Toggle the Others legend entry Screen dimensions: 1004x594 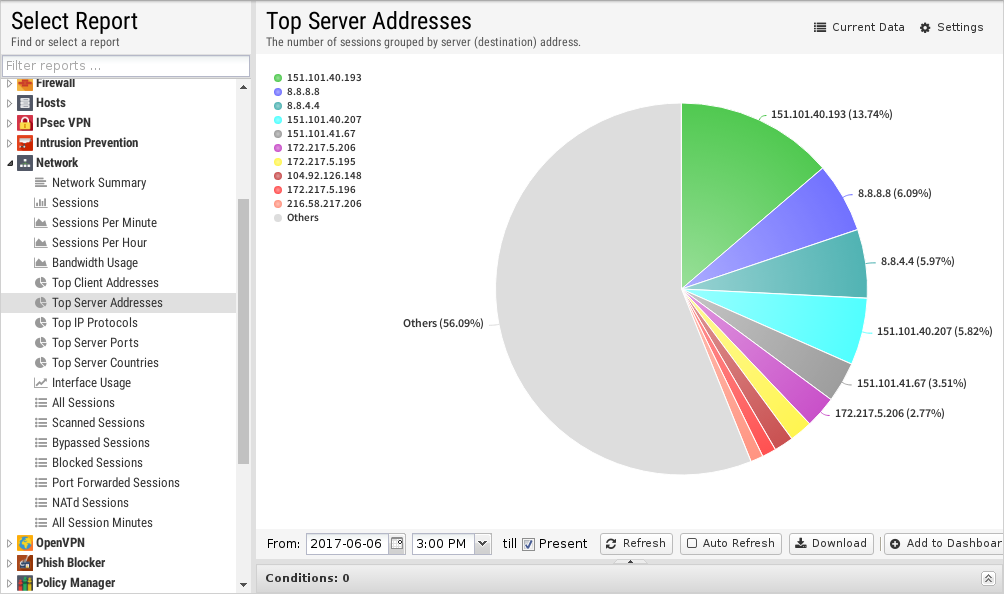tap(296, 218)
